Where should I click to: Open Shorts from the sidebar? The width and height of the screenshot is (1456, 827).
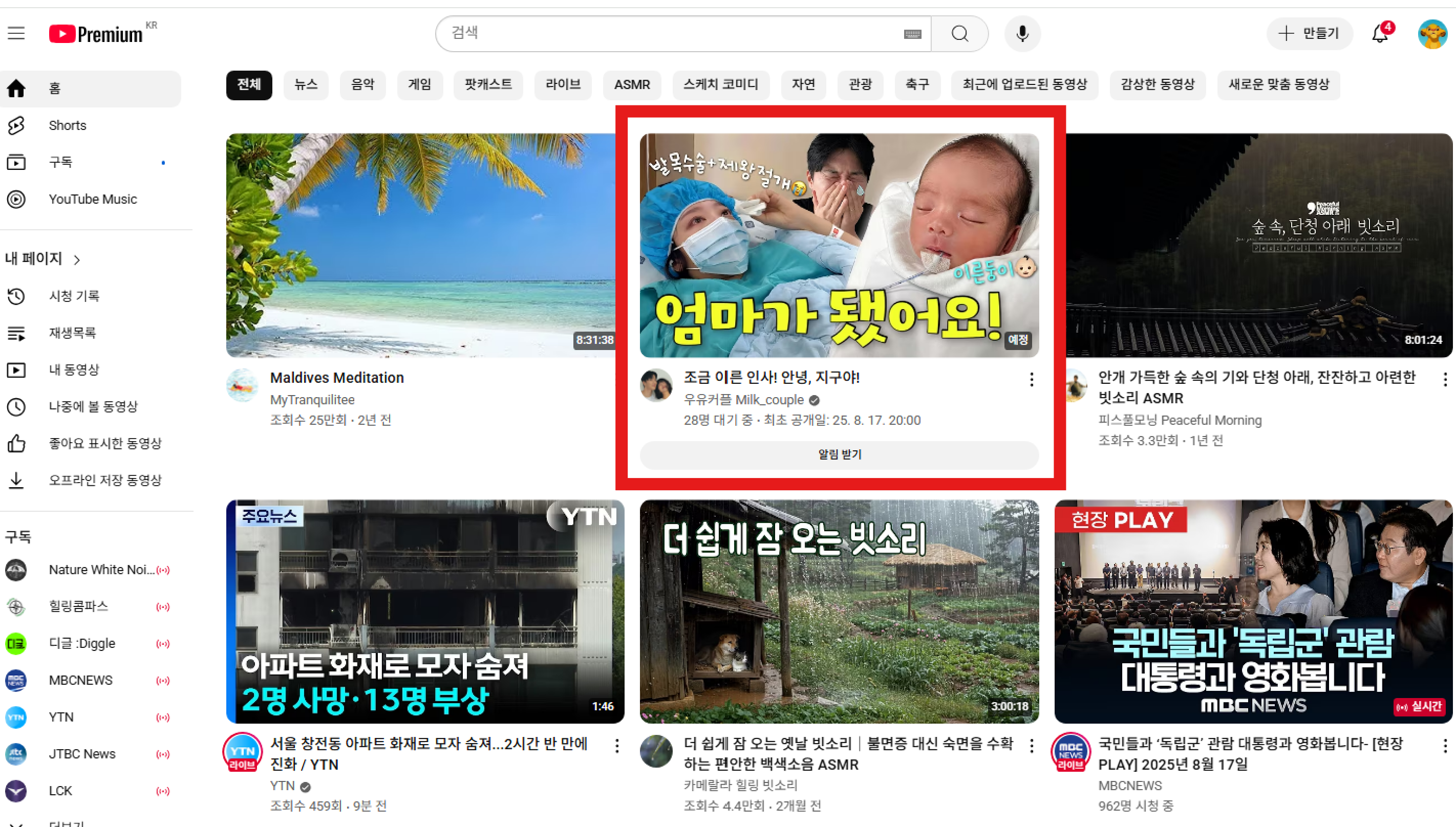(x=67, y=125)
